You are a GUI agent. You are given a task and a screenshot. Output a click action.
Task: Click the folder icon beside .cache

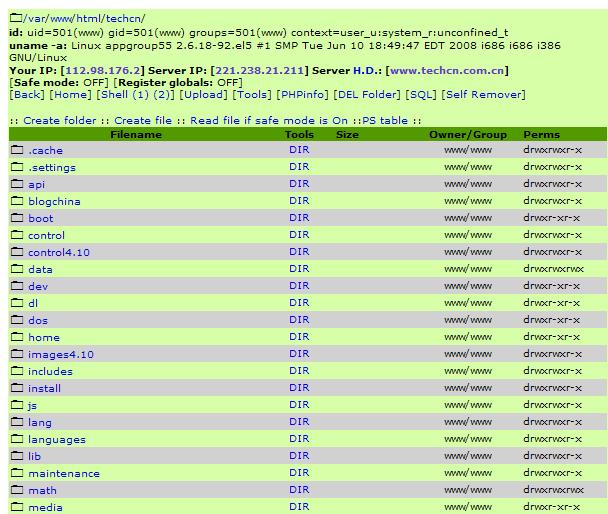pyautogui.click(x=16, y=150)
